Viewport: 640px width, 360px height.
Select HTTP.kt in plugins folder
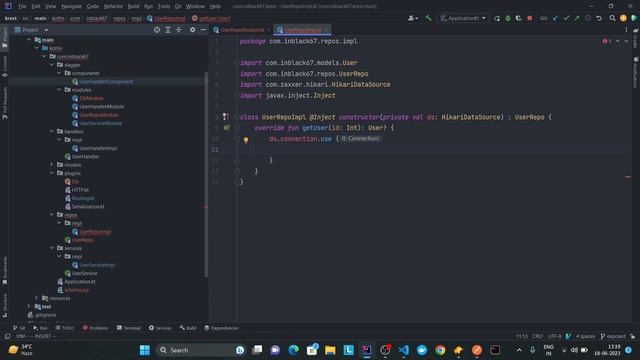80,190
